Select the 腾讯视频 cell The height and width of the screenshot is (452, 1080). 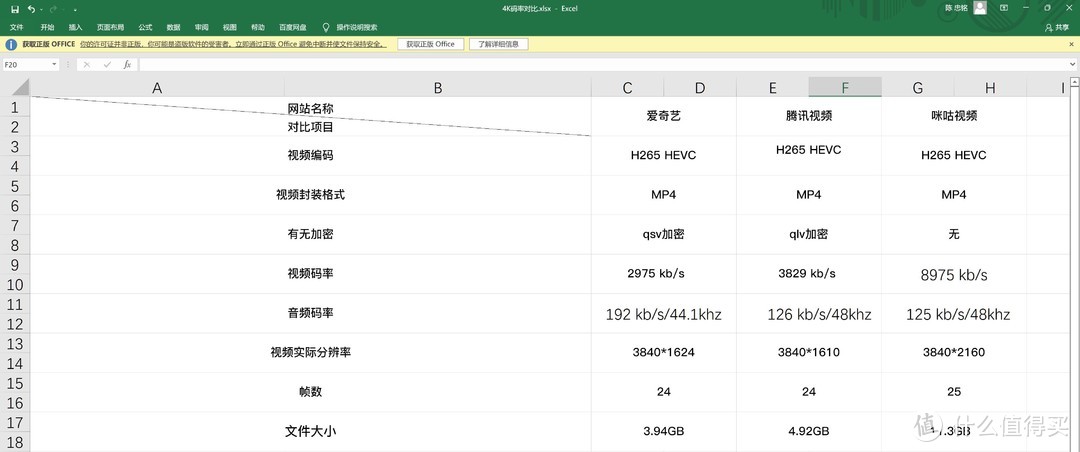809,116
